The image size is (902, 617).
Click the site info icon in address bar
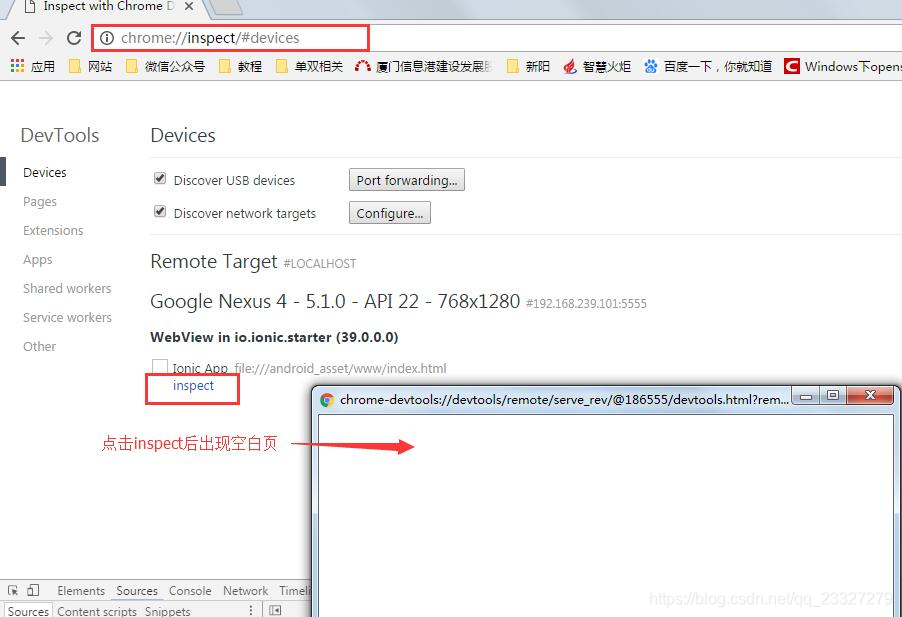point(107,38)
